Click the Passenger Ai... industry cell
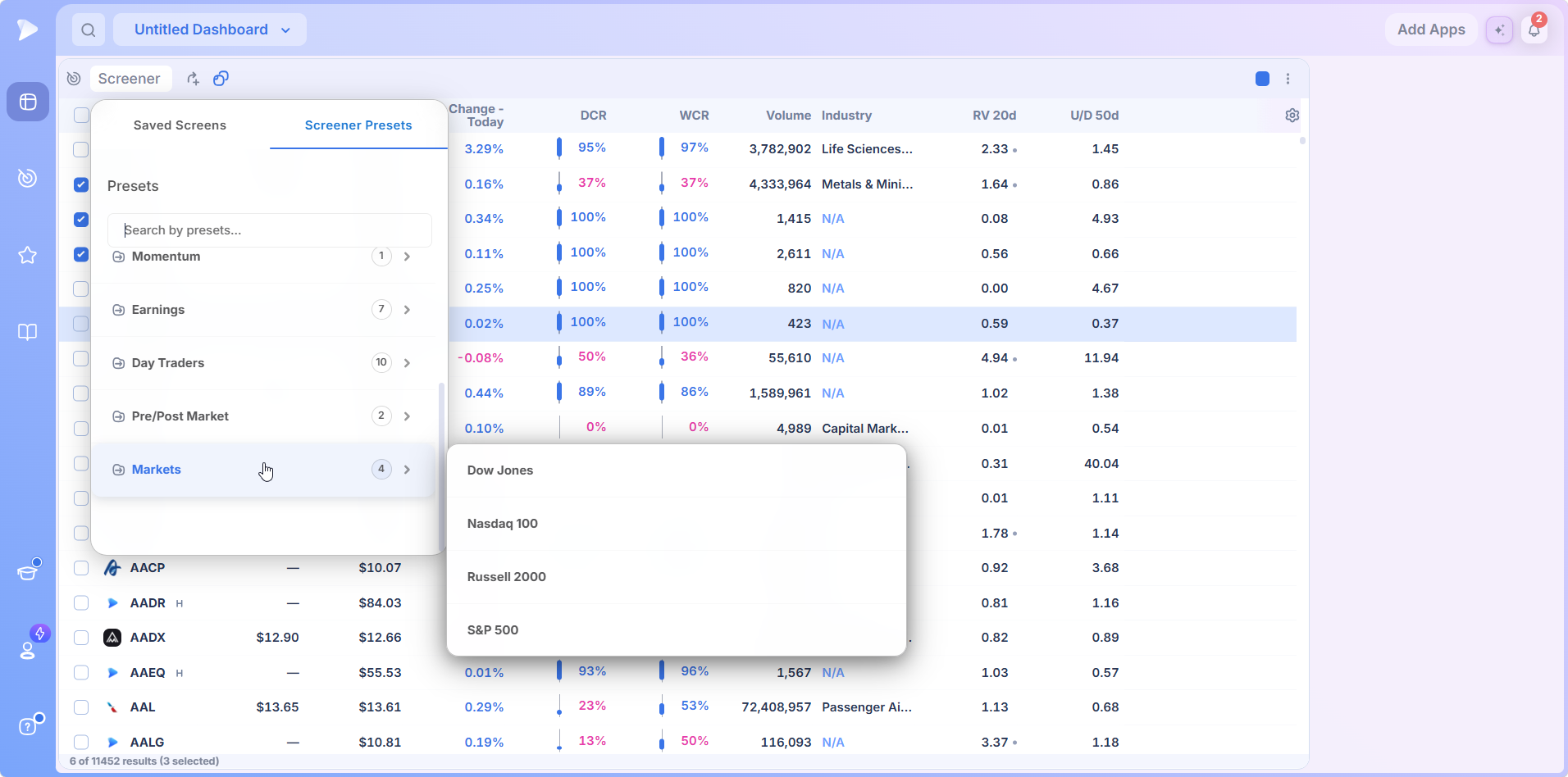Image resolution: width=1568 pixels, height=777 pixels. (867, 707)
